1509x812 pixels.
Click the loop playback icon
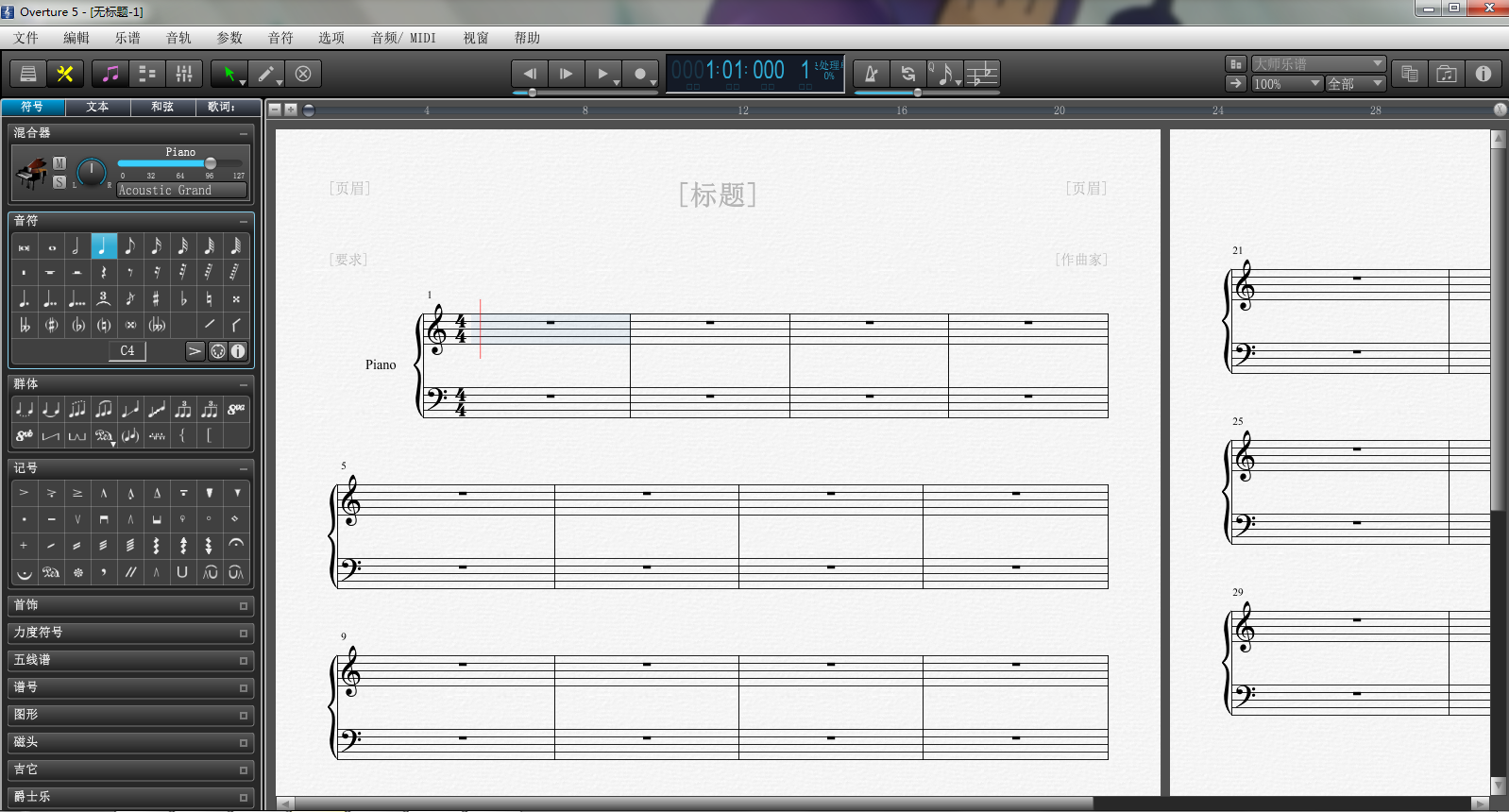point(907,74)
